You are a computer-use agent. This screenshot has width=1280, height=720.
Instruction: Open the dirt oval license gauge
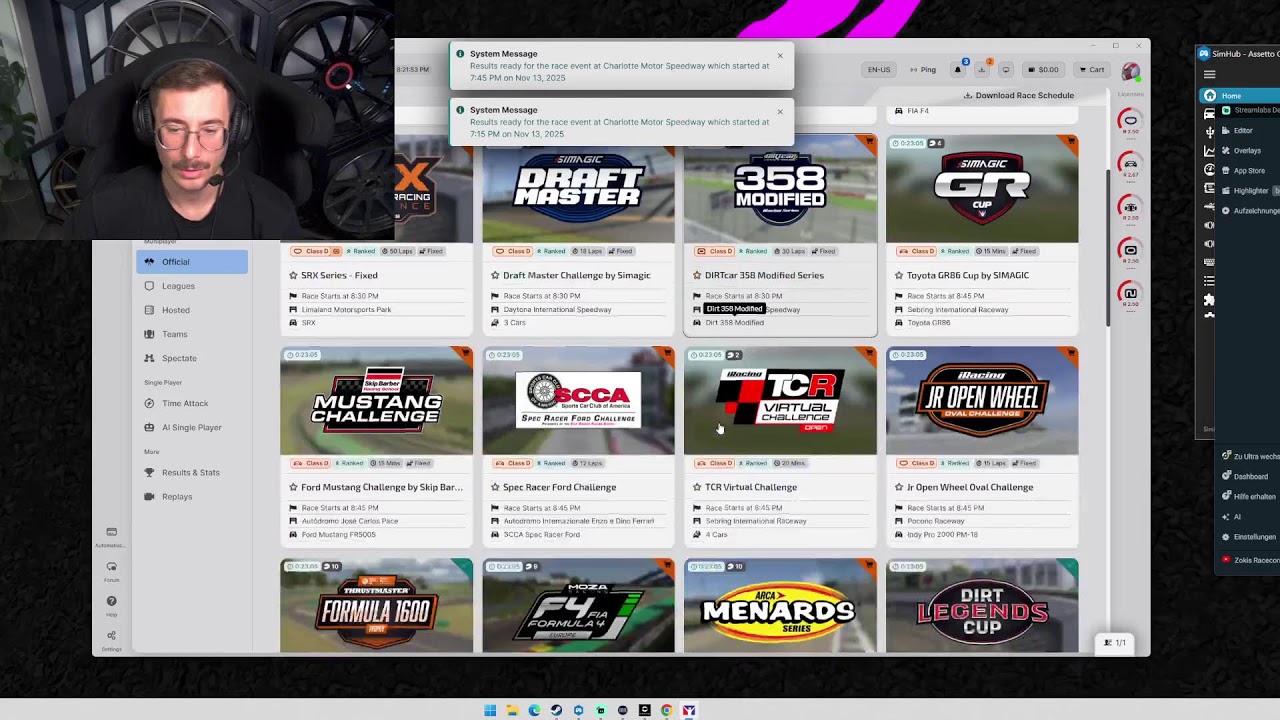pyautogui.click(x=1130, y=250)
